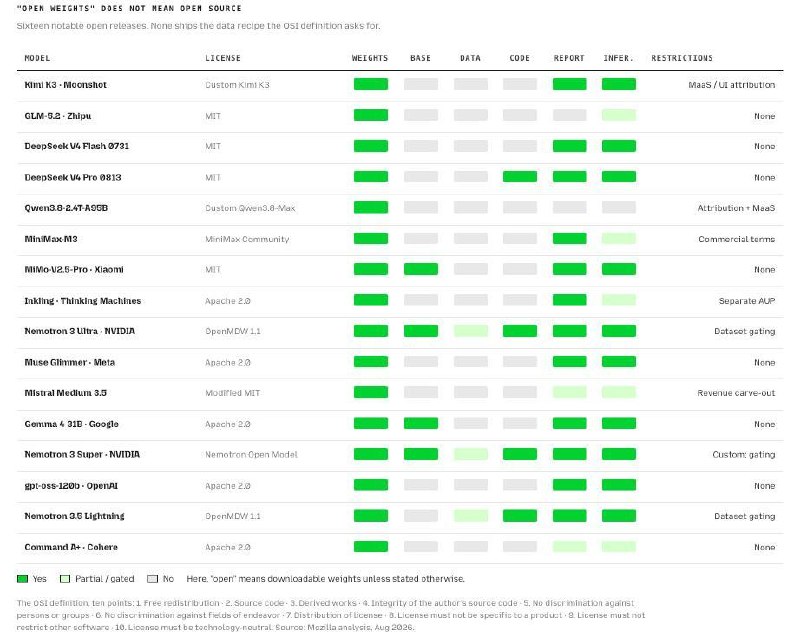
Task: Click the BASE column header
Action: pos(420,58)
